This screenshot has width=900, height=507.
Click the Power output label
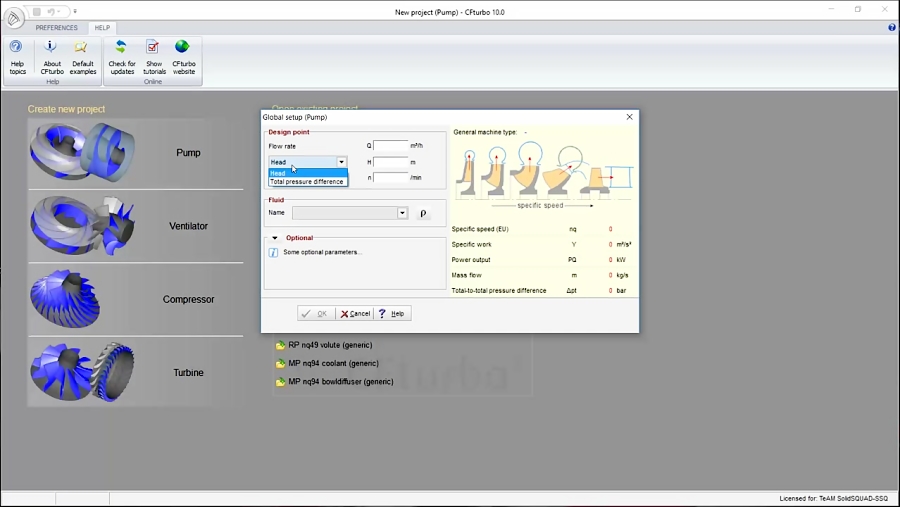point(471,260)
